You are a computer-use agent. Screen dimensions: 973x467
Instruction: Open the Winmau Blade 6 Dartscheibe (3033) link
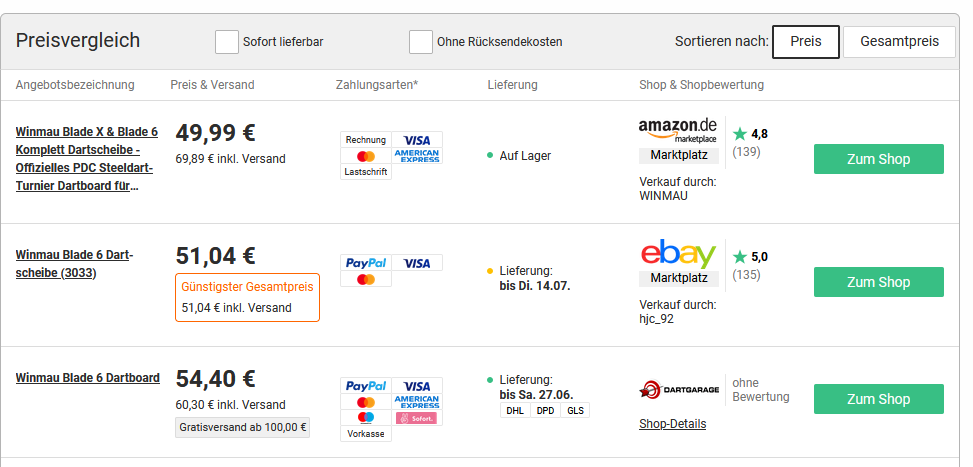(74, 264)
